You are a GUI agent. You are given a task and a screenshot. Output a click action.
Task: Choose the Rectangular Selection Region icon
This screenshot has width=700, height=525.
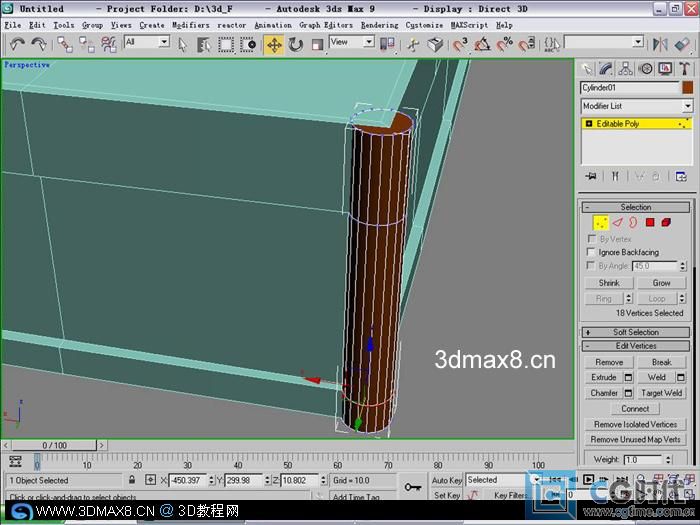click(x=226, y=45)
